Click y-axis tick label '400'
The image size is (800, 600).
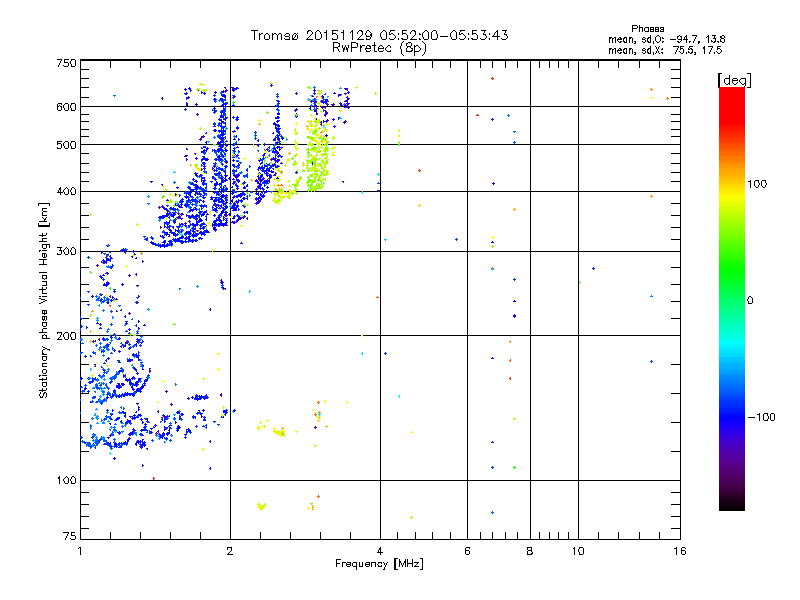pyautogui.click(x=66, y=192)
